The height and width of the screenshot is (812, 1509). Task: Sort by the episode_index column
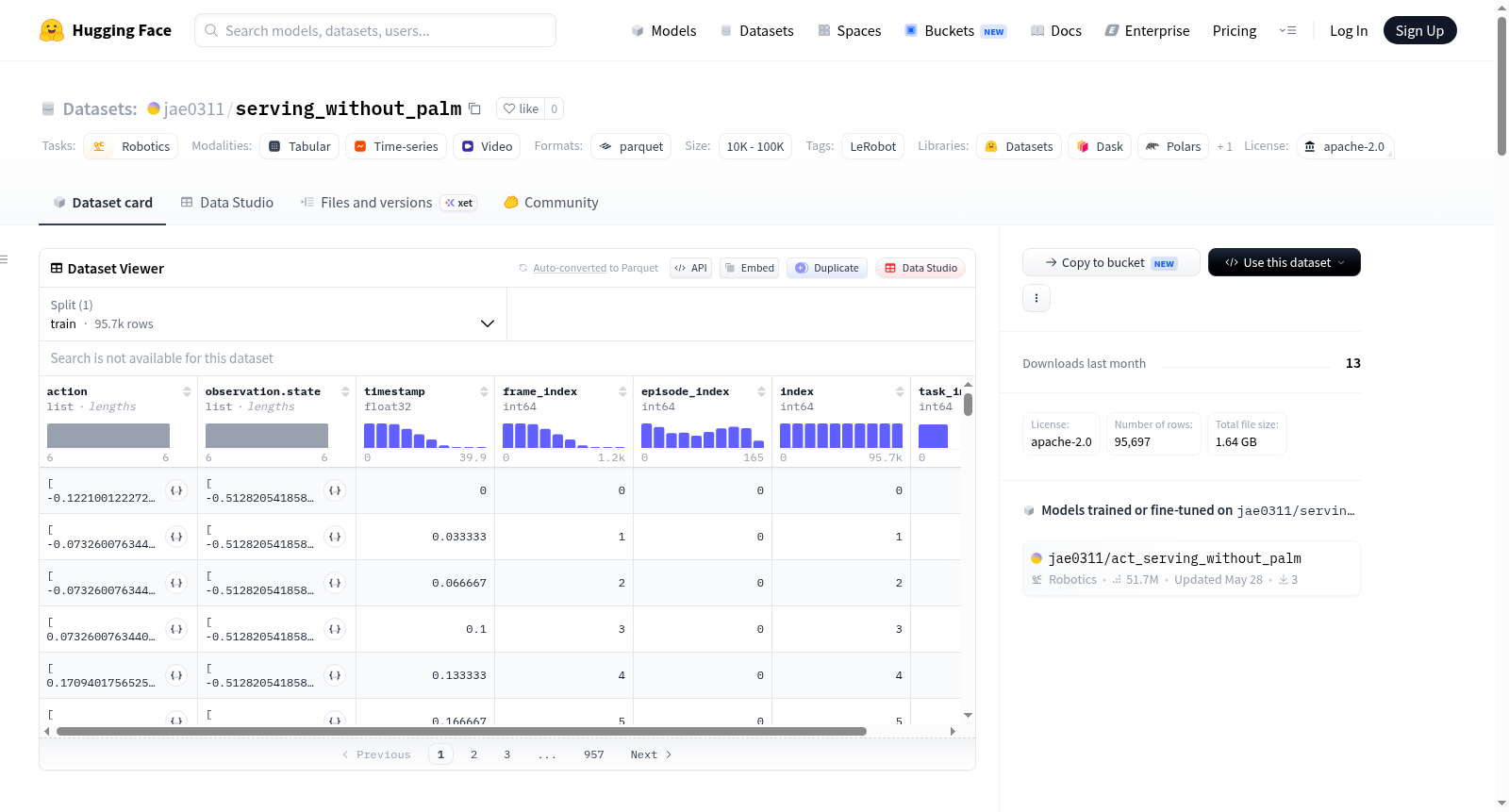[x=761, y=391]
